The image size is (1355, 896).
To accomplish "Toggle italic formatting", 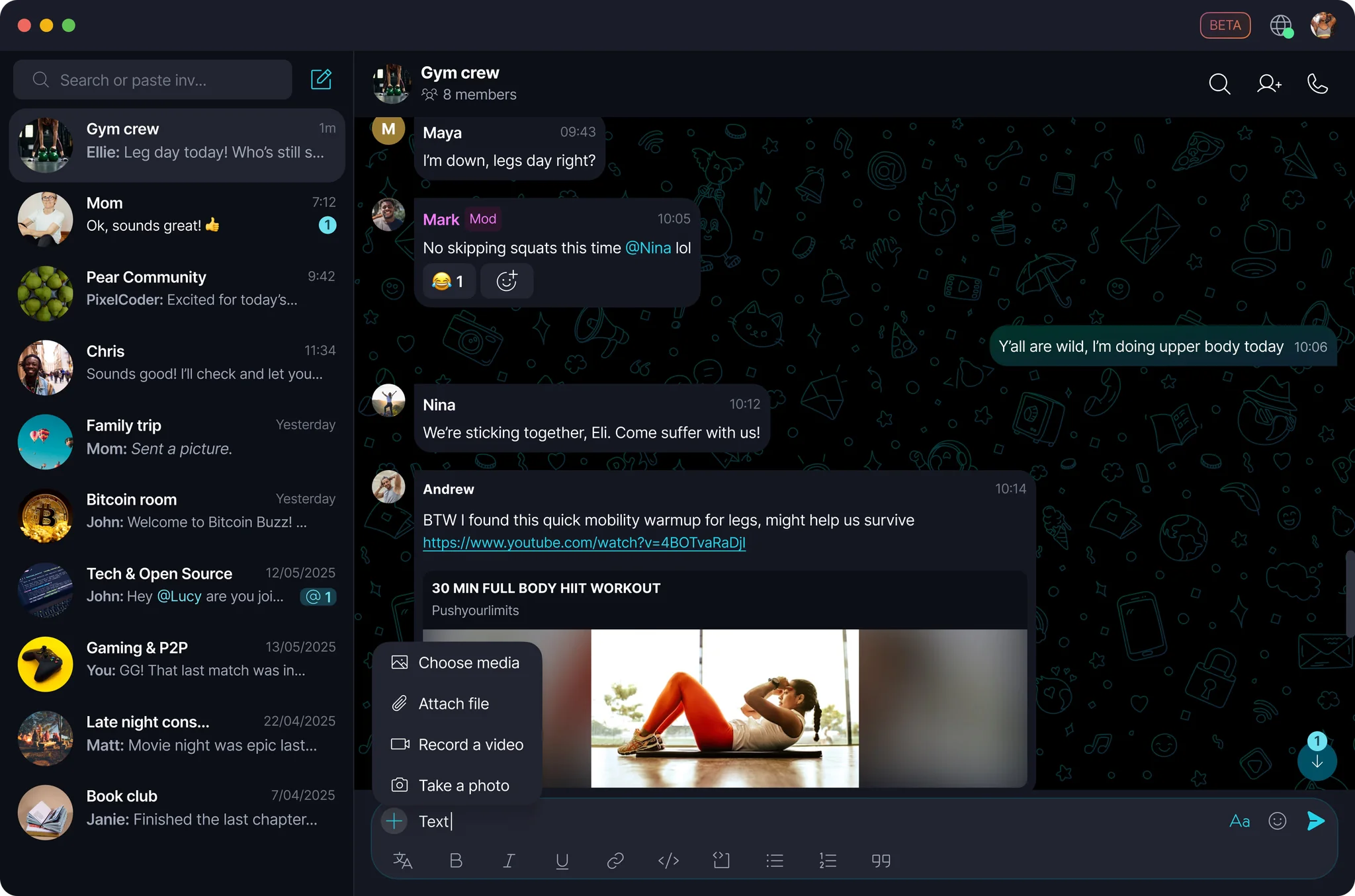I will point(509,860).
